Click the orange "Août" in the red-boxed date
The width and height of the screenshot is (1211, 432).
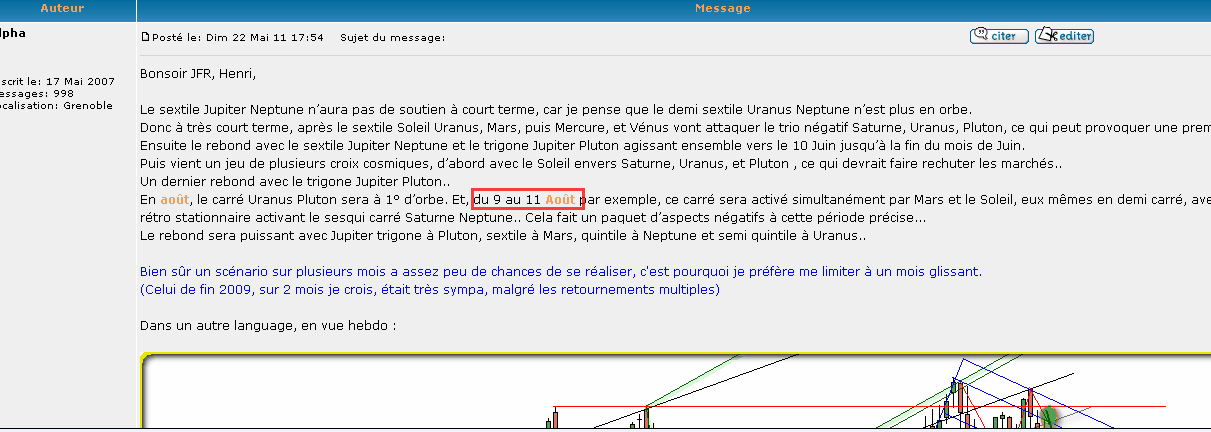tap(563, 200)
